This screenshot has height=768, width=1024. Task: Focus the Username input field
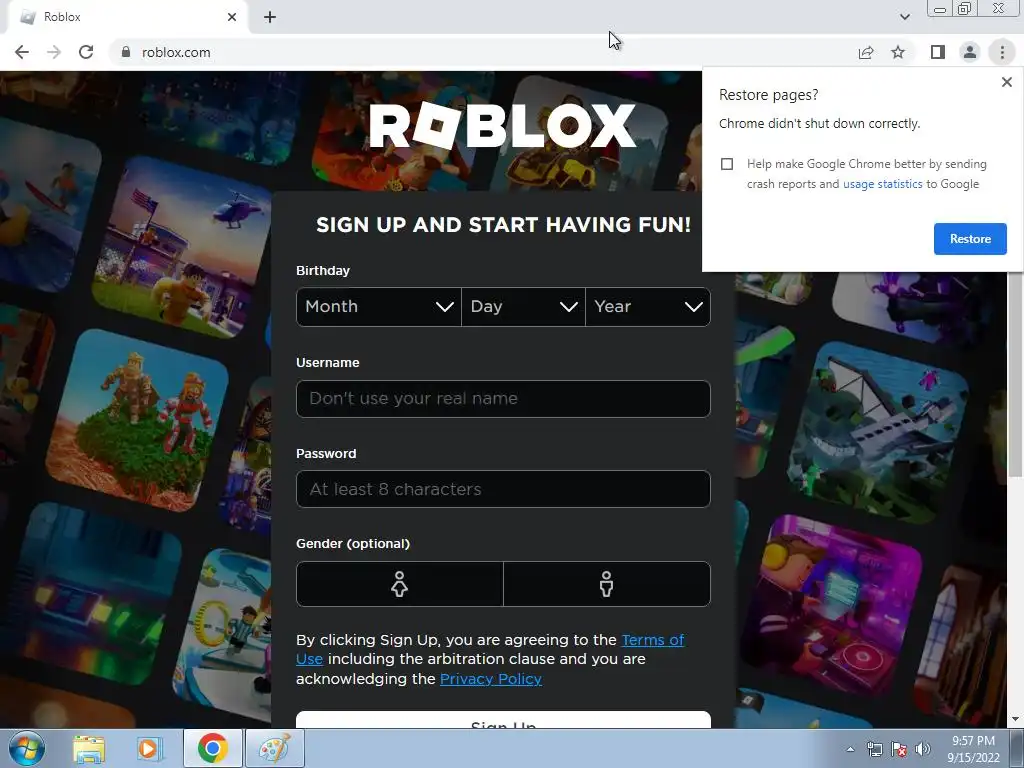click(x=503, y=399)
